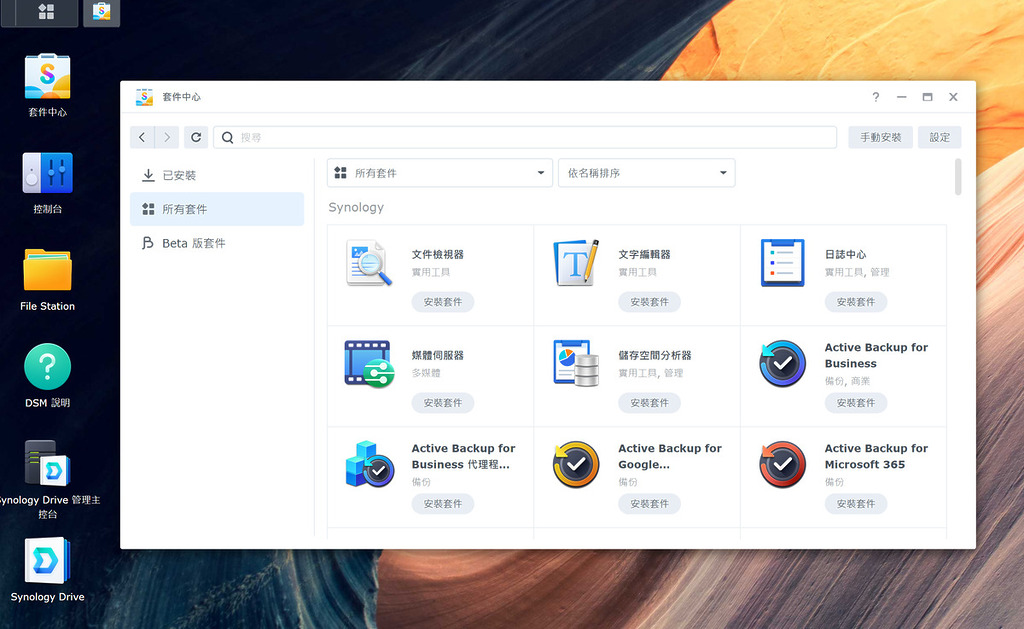Select Beta 版套件 in the sidebar
Screen dimensions: 1024x629
tap(217, 243)
